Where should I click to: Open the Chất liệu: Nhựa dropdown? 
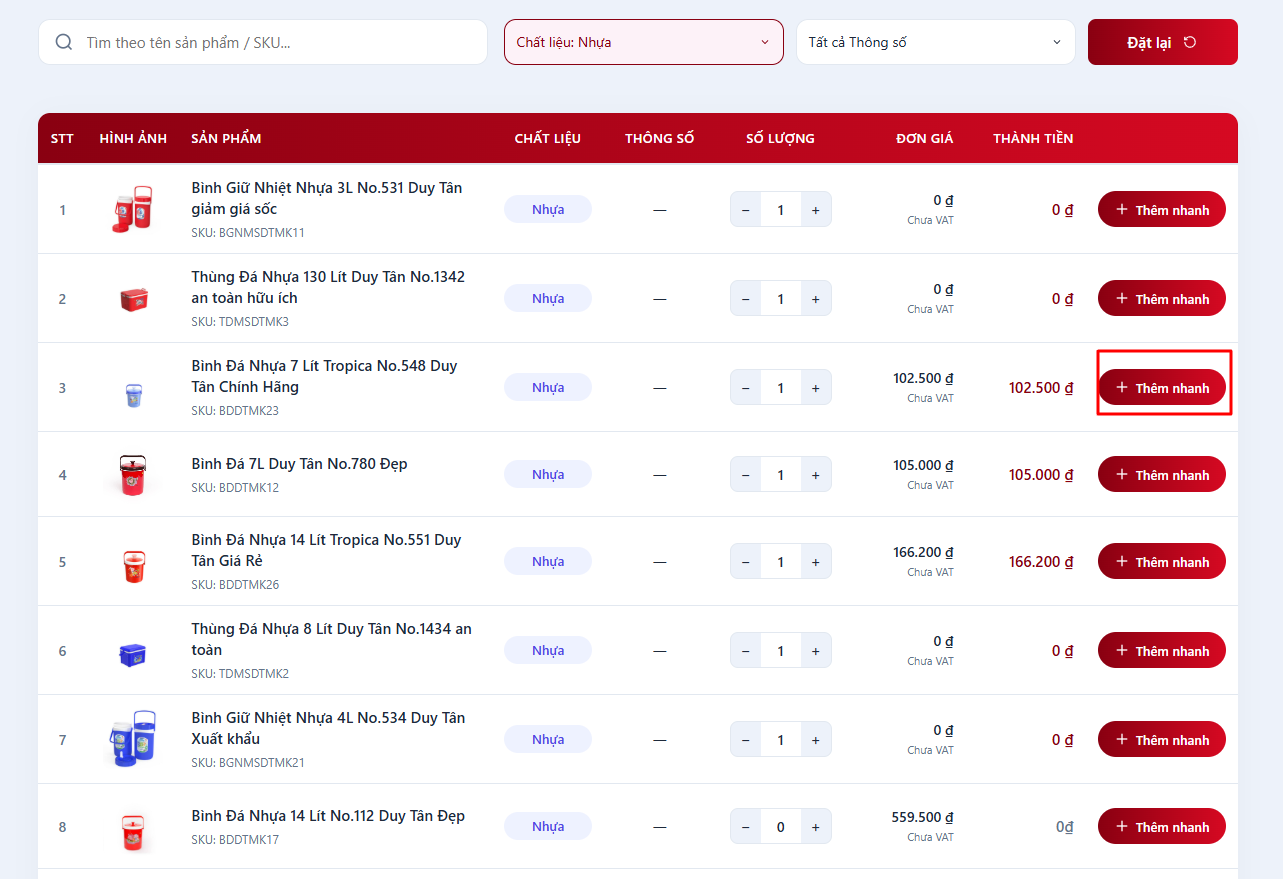point(643,42)
